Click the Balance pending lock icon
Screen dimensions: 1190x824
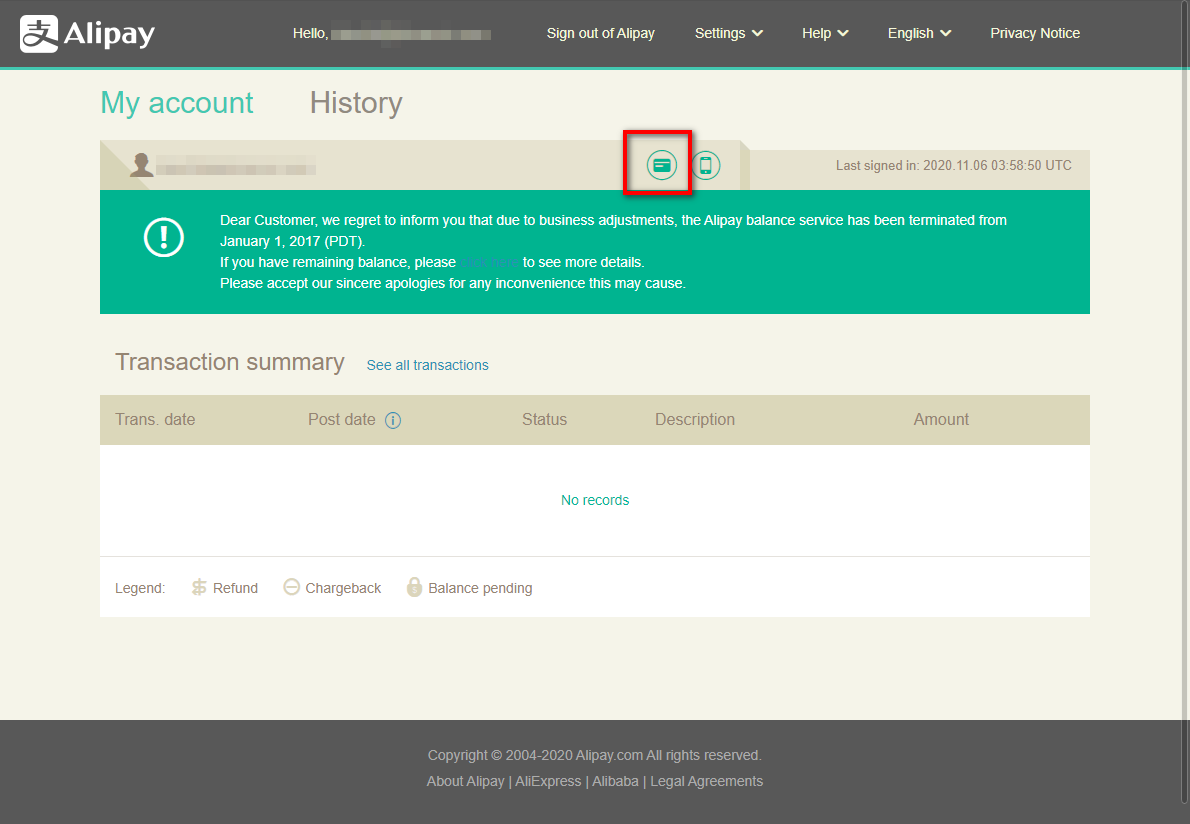[x=414, y=587]
